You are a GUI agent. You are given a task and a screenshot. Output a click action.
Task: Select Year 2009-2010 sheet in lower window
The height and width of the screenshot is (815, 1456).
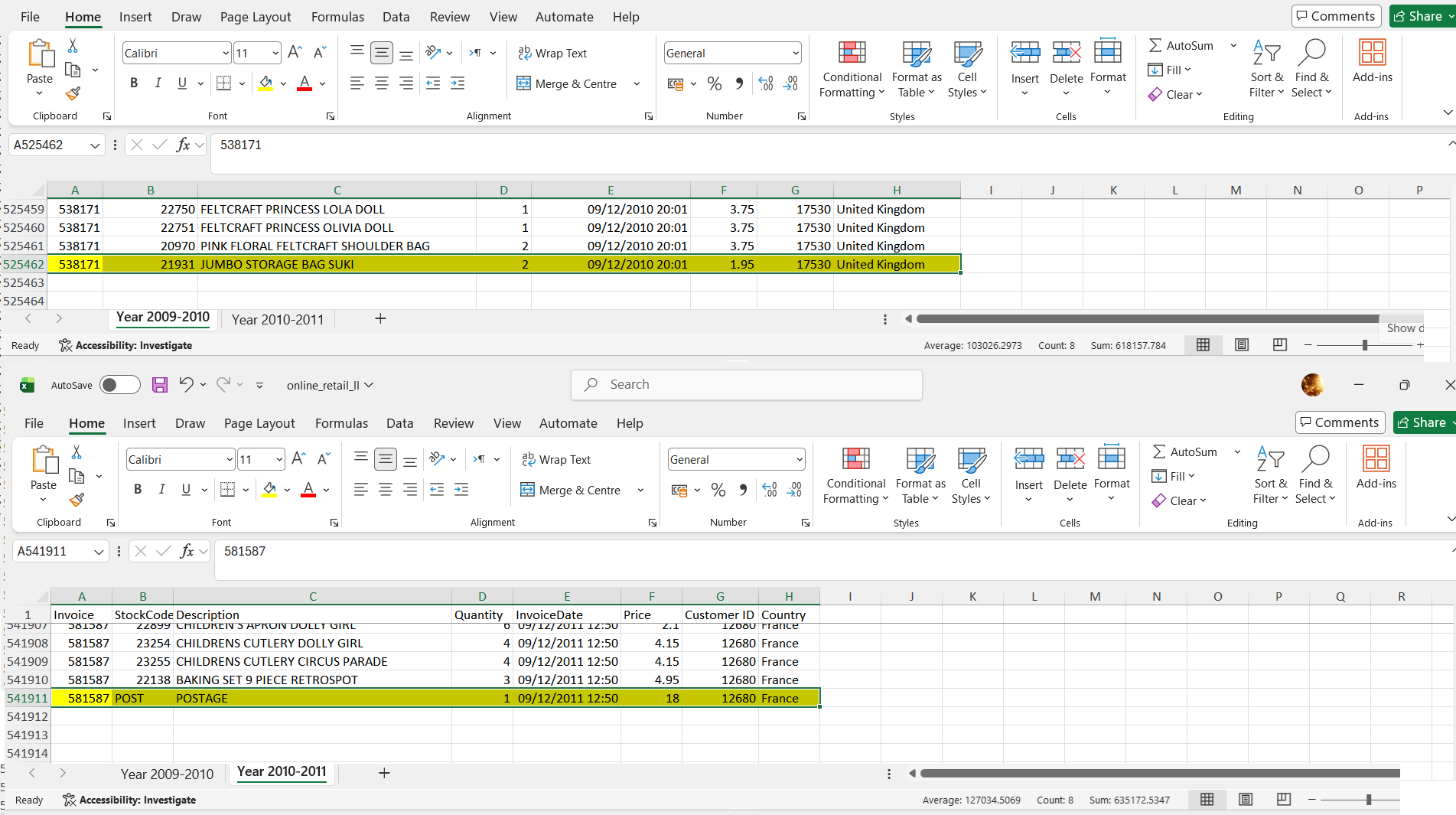[x=167, y=774]
